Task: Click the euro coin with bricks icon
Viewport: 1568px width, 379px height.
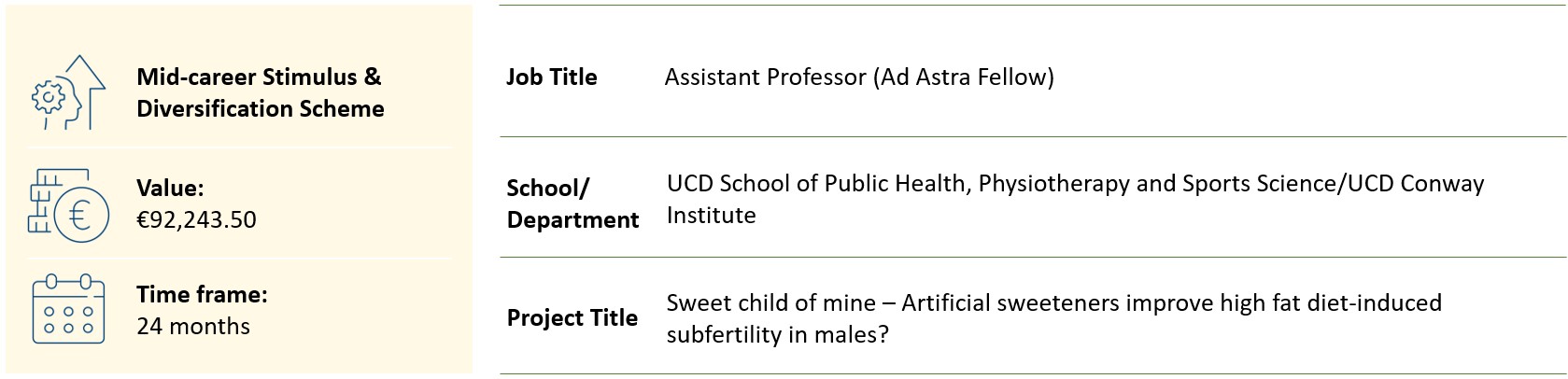Action: coord(68,206)
